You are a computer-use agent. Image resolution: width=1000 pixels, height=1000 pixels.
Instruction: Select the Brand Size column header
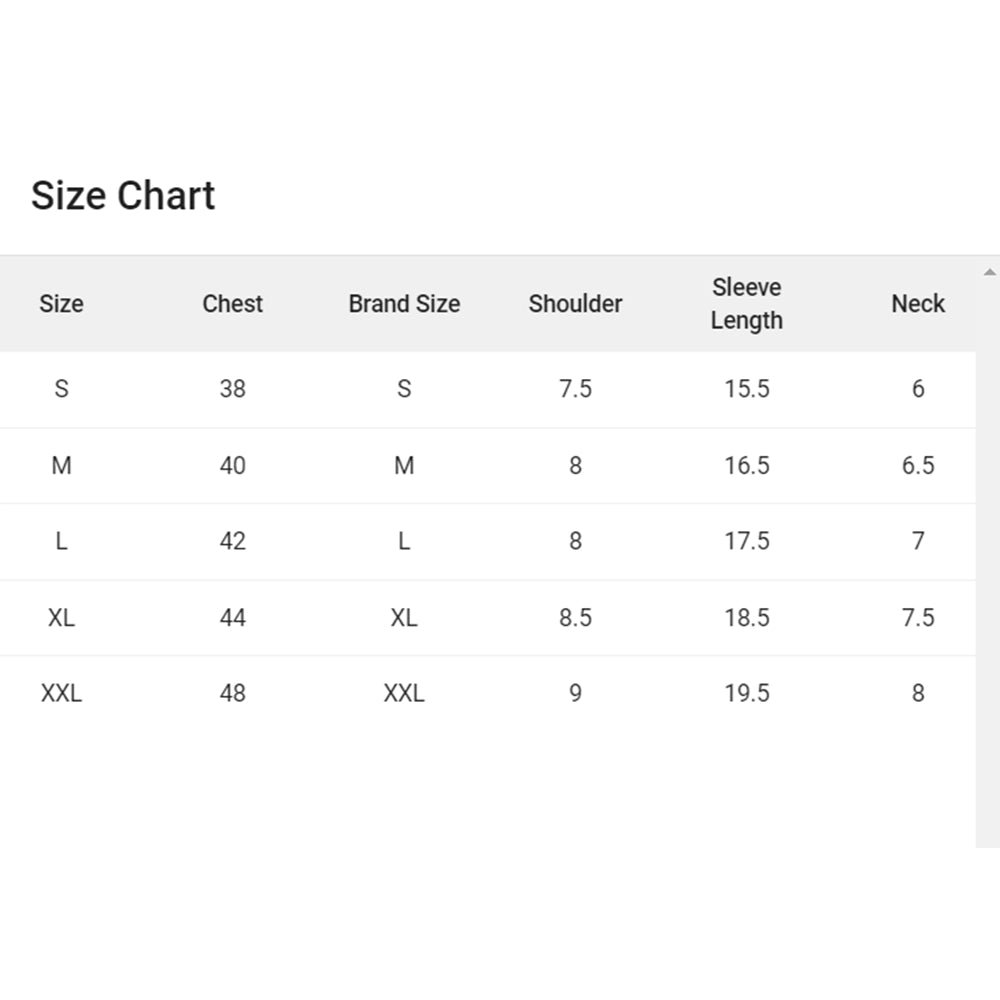[x=404, y=304]
